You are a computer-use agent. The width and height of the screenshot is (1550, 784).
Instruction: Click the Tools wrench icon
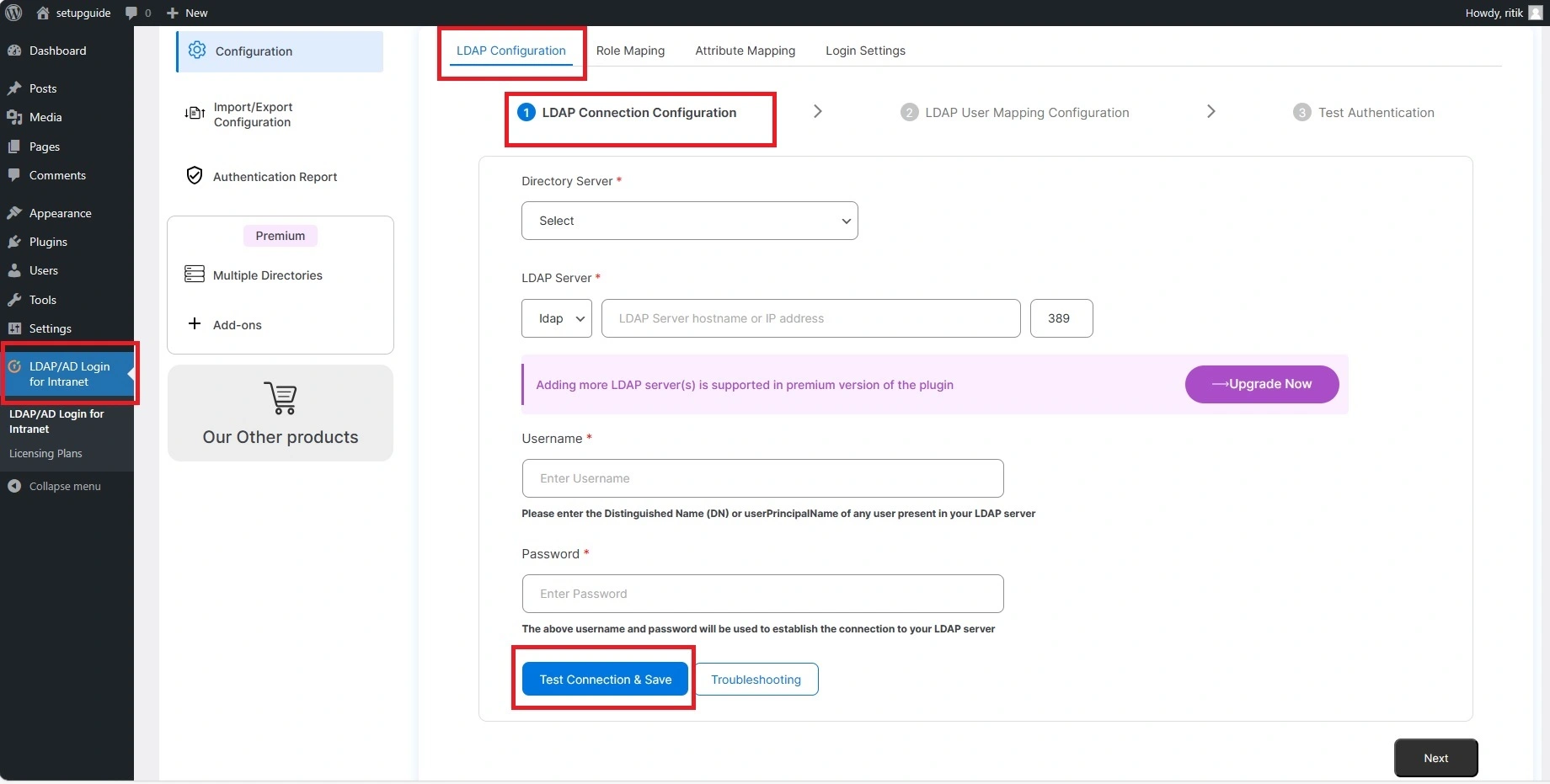[x=14, y=300]
